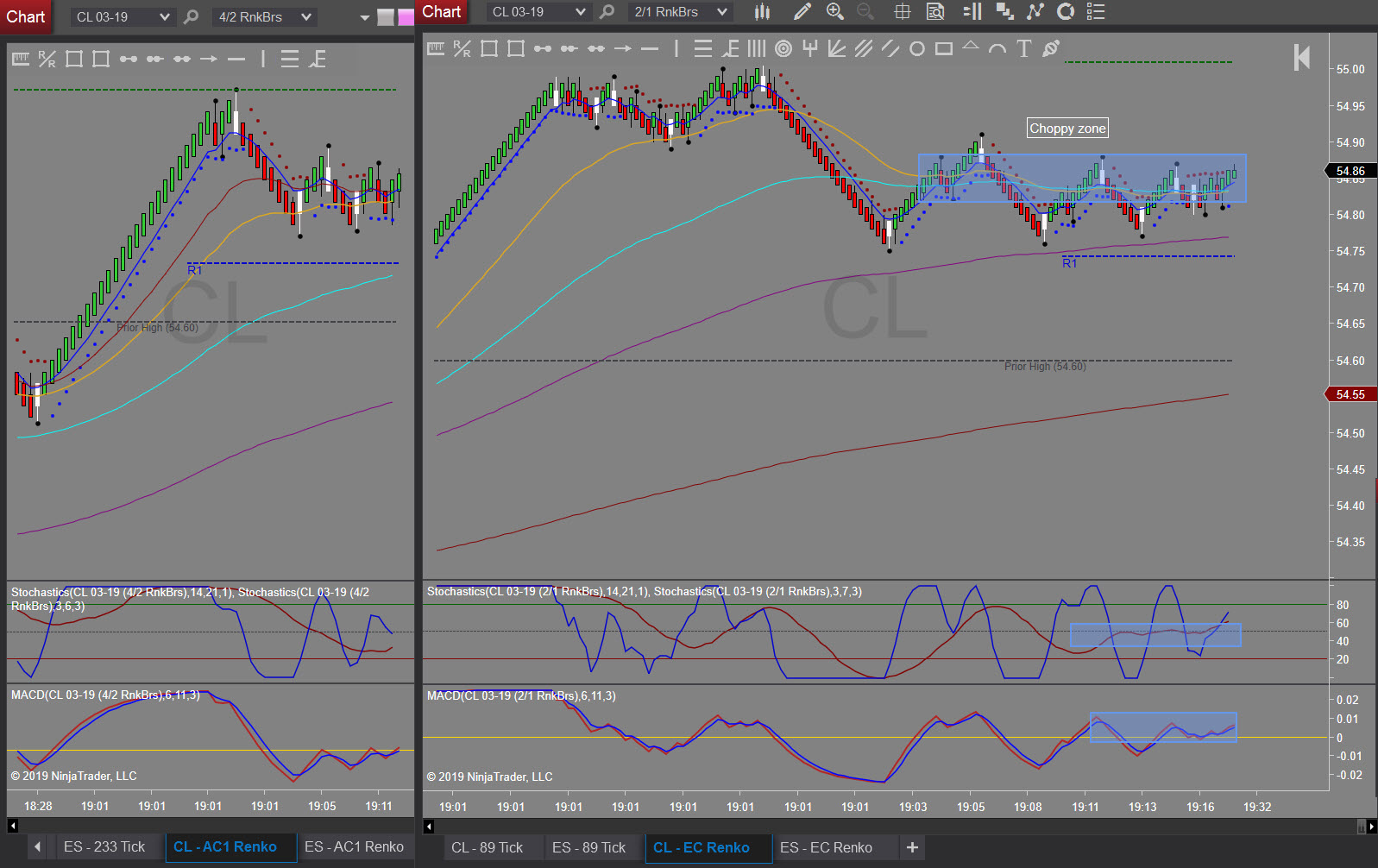Expand the left chart toolbar overflow arrow
Image resolution: width=1378 pixels, height=868 pixels.
click(364, 17)
